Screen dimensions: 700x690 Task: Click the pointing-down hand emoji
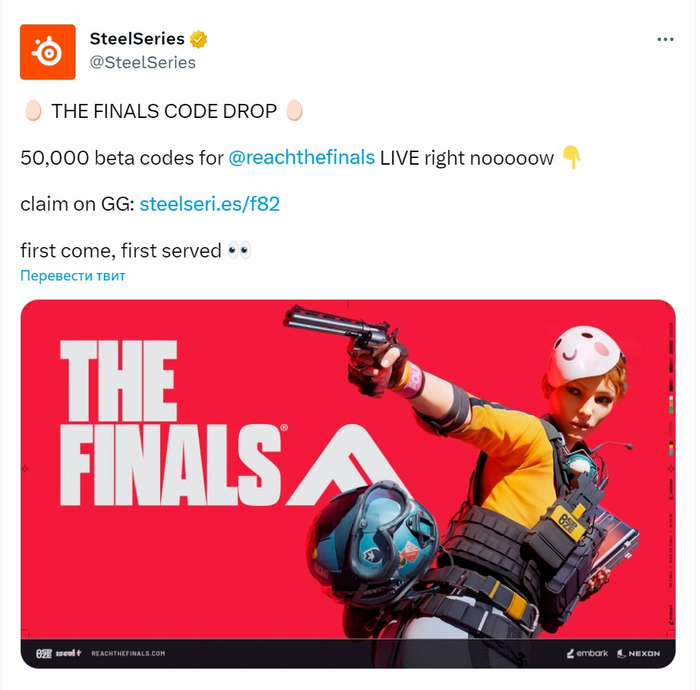point(571,157)
